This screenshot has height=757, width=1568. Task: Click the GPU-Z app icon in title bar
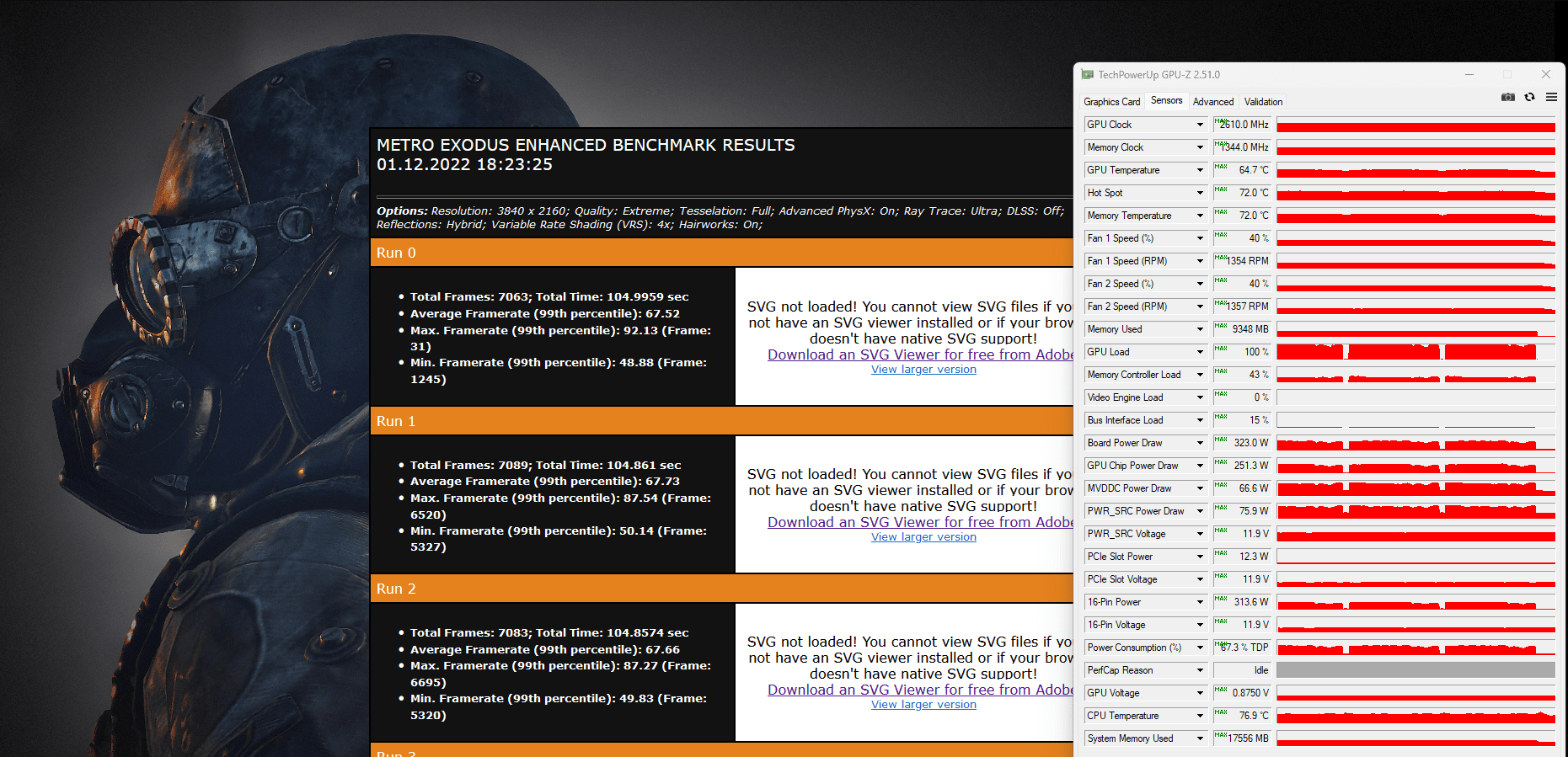(1088, 75)
